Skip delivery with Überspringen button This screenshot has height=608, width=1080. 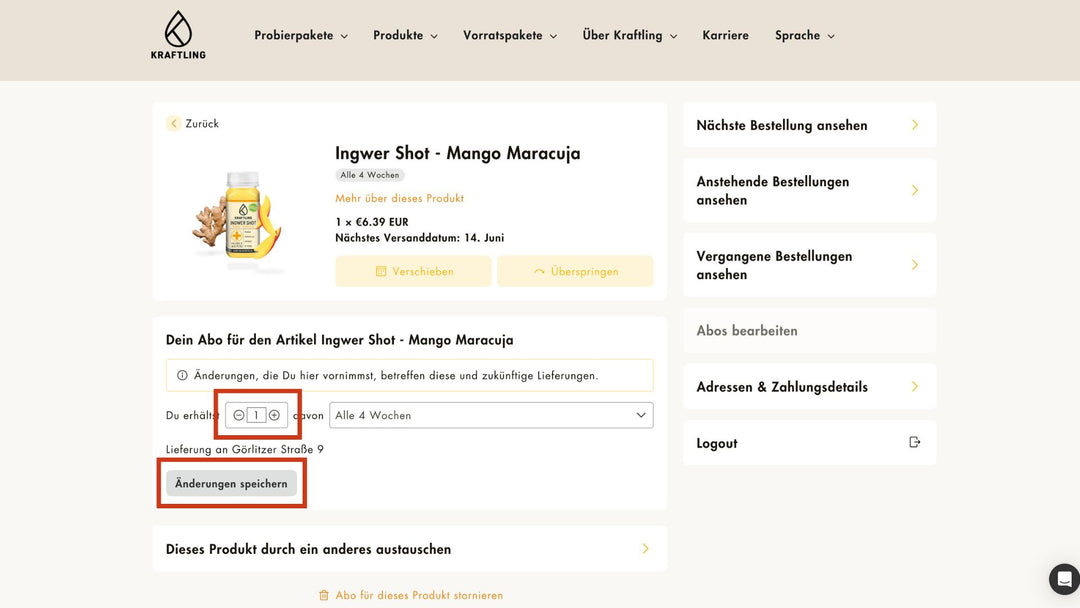(x=575, y=271)
